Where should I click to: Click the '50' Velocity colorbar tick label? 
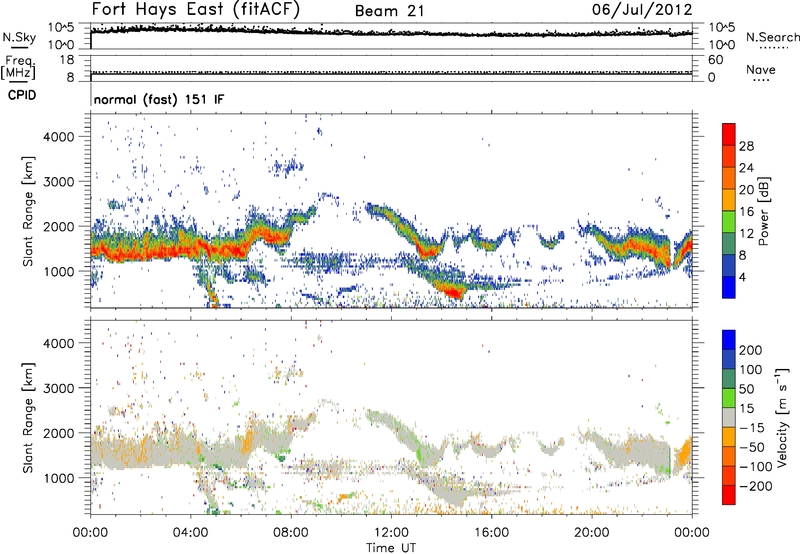(x=746, y=389)
